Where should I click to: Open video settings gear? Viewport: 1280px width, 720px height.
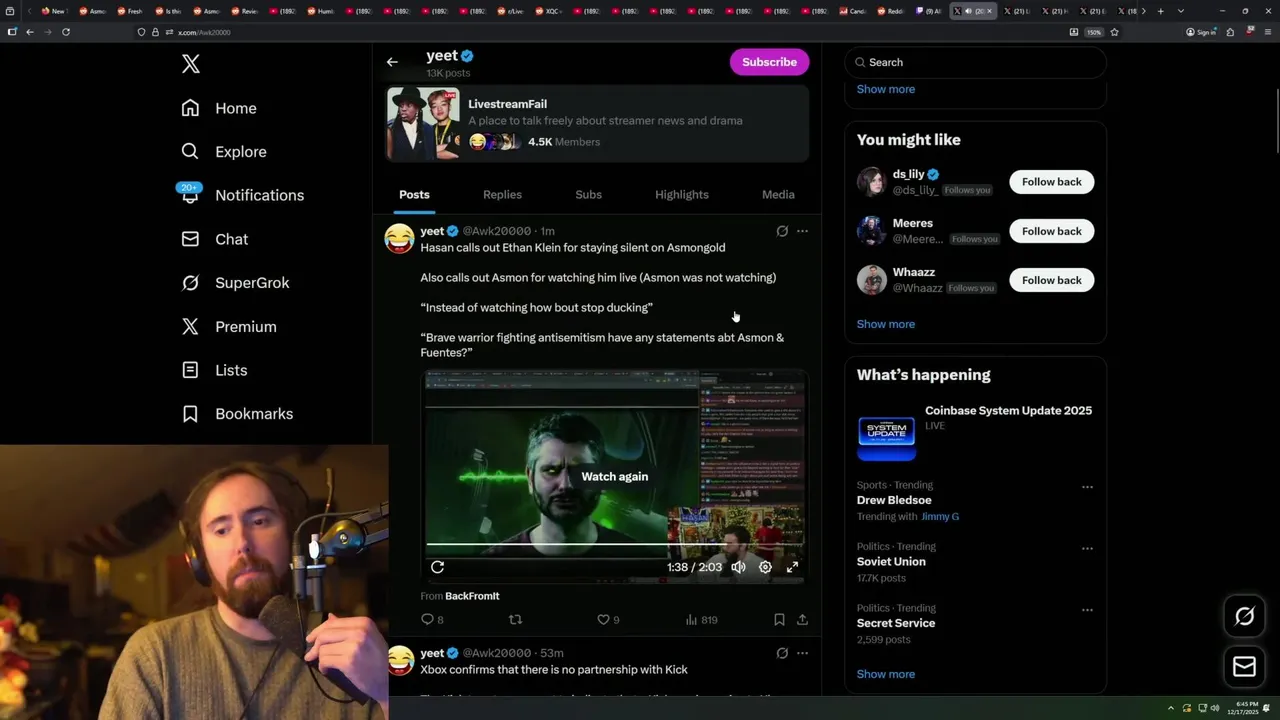click(x=765, y=567)
